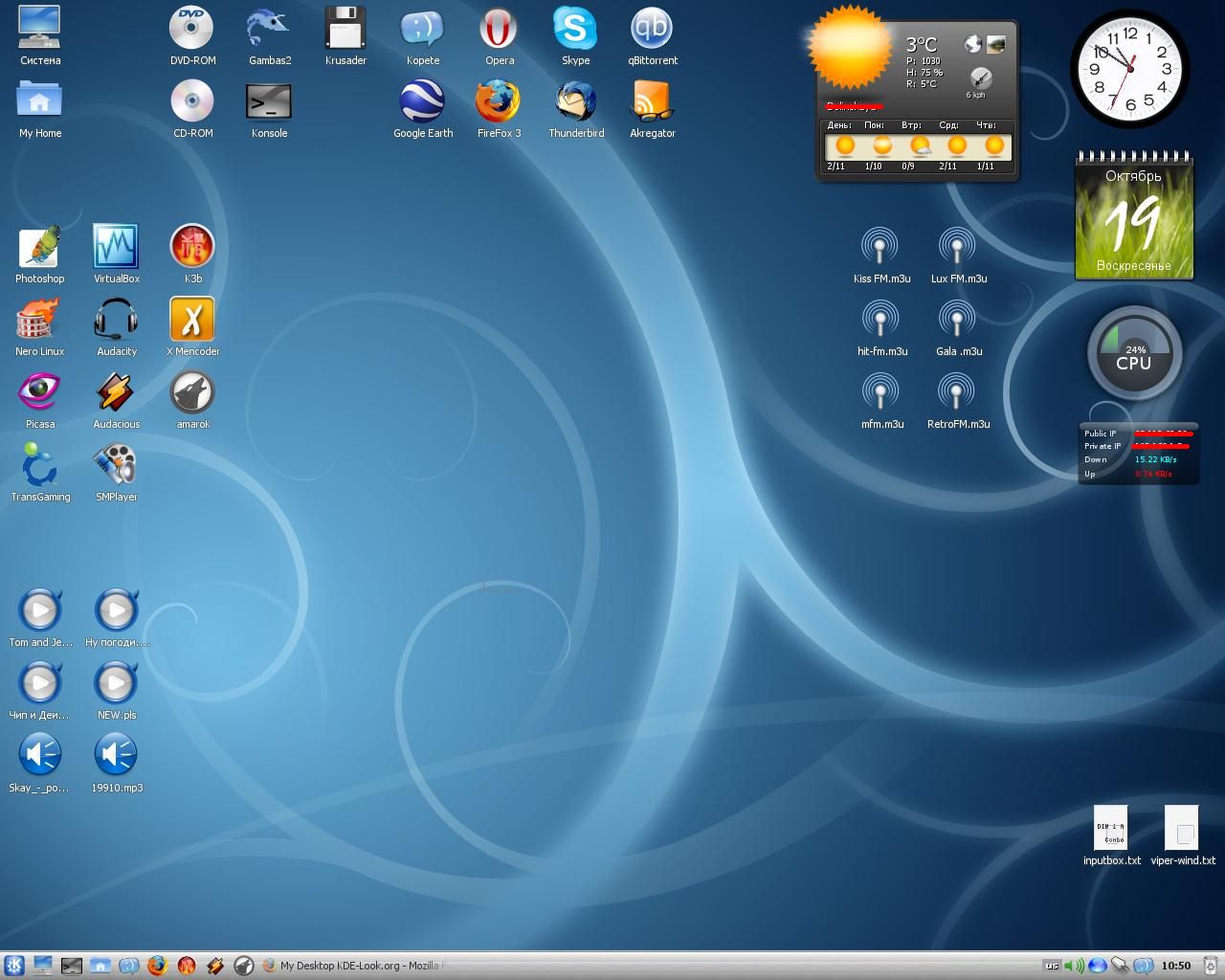Viewport: 1225px width, 980px height.
Task: Open the trash bin on the panel
Action: point(1211,966)
